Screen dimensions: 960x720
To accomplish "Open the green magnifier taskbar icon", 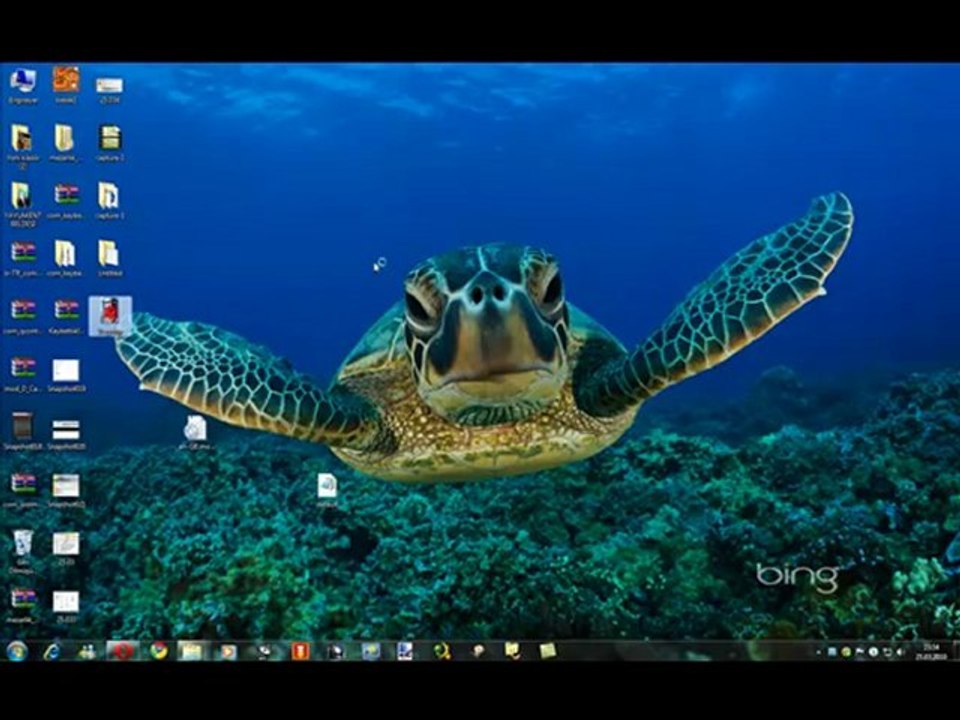I will pyautogui.click(x=442, y=651).
